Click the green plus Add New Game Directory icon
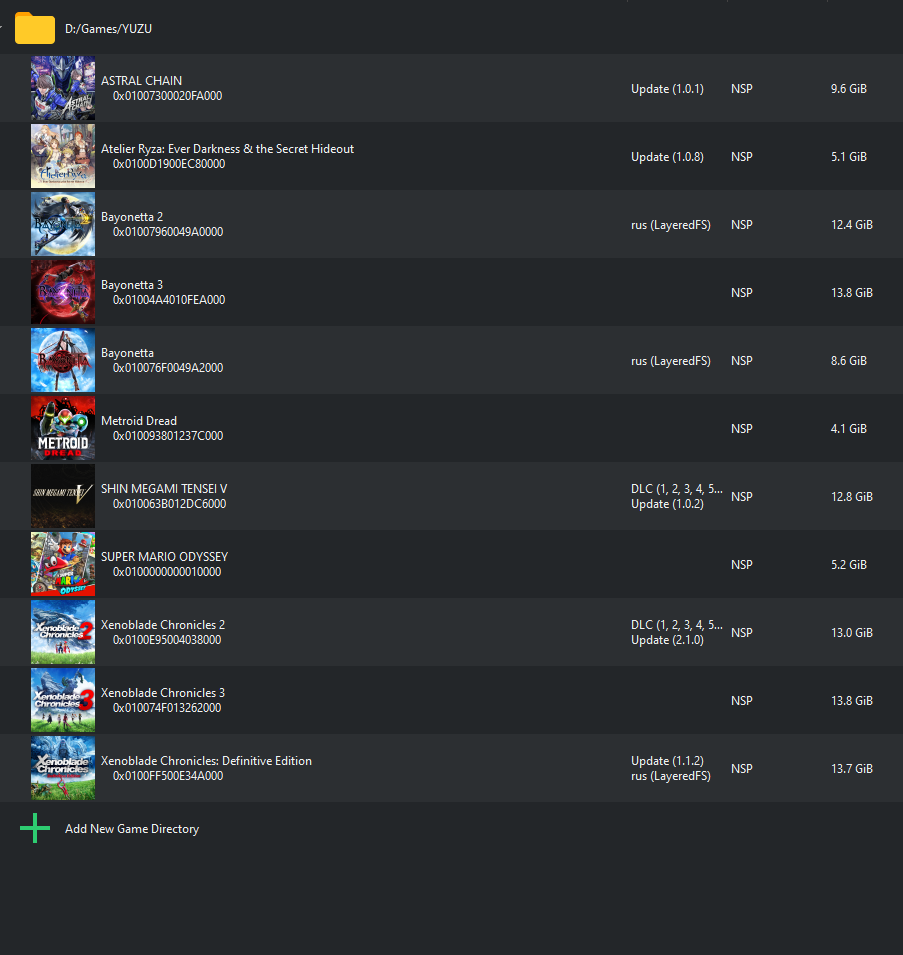Image resolution: width=903 pixels, height=955 pixels. (35, 828)
